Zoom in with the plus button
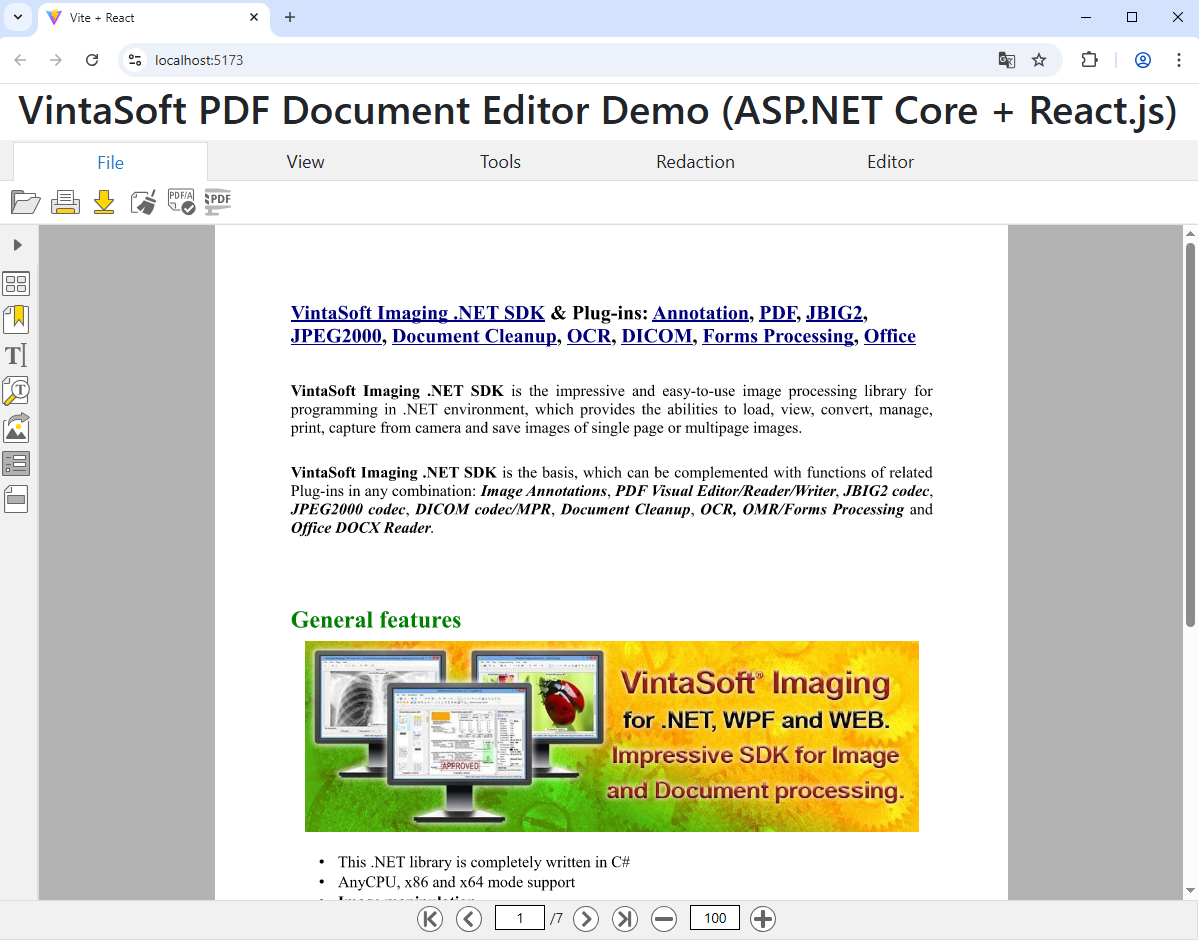 [762, 919]
